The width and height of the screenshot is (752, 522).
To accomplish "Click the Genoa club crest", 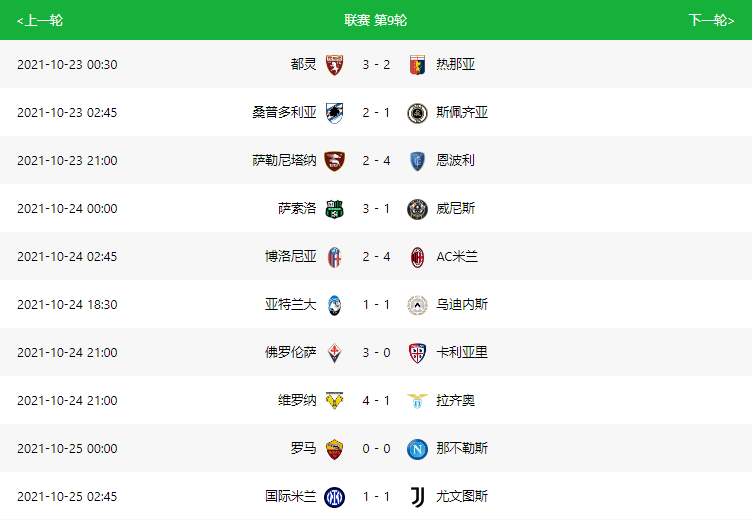I will click(x=417, y=65).
